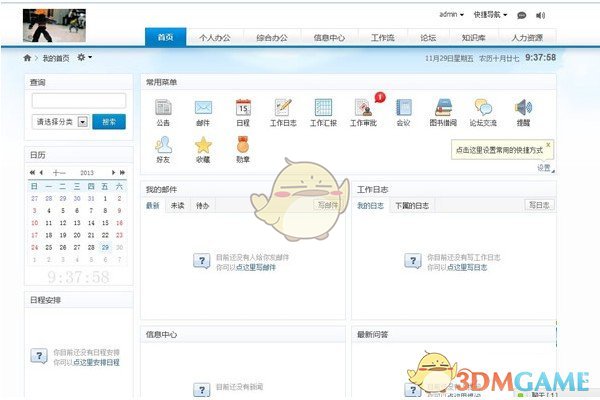Image resolution: width=600 pixels, height=400 pixels.
Task: Go to next month in calendar
Action: tap(113, 173)
